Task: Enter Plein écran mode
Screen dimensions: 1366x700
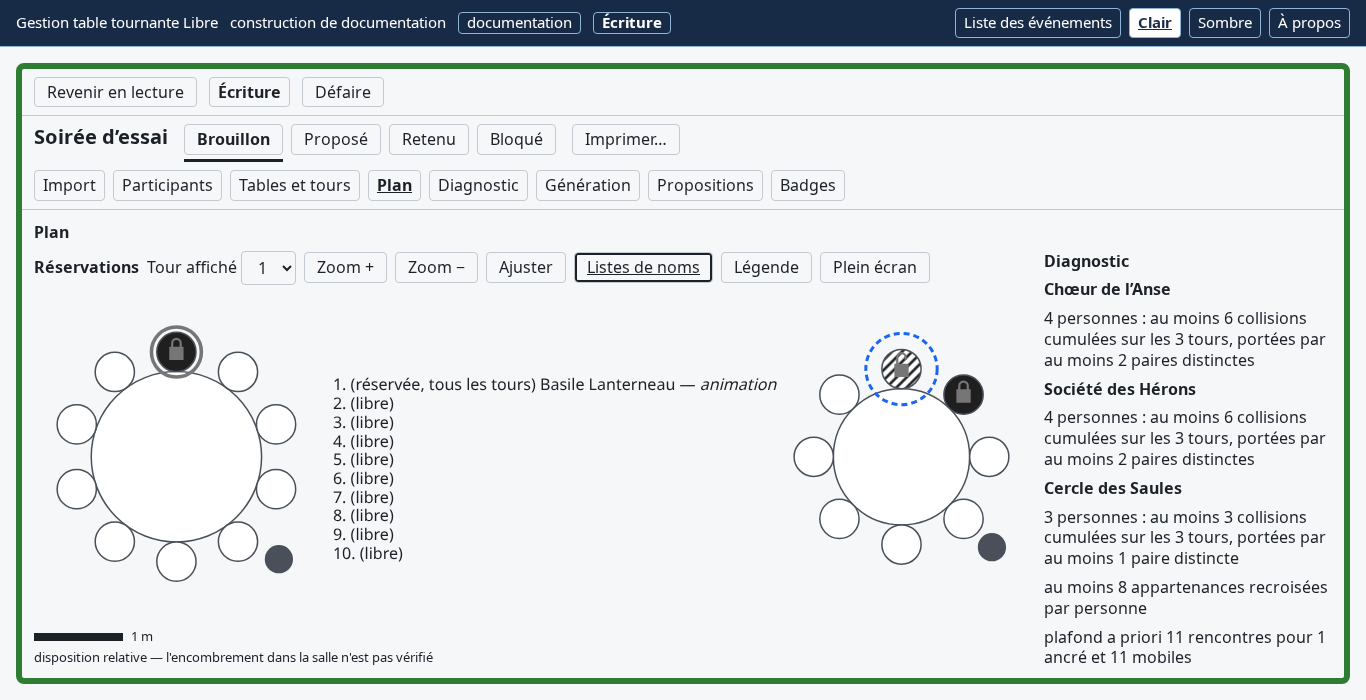Action: 875,268
